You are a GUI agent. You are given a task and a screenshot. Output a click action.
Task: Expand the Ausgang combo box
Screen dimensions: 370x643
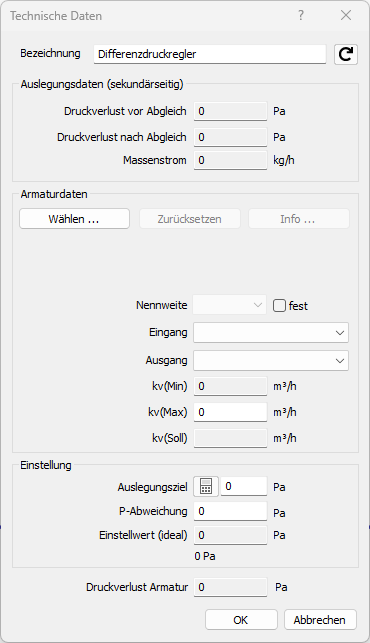click(271, 360)
